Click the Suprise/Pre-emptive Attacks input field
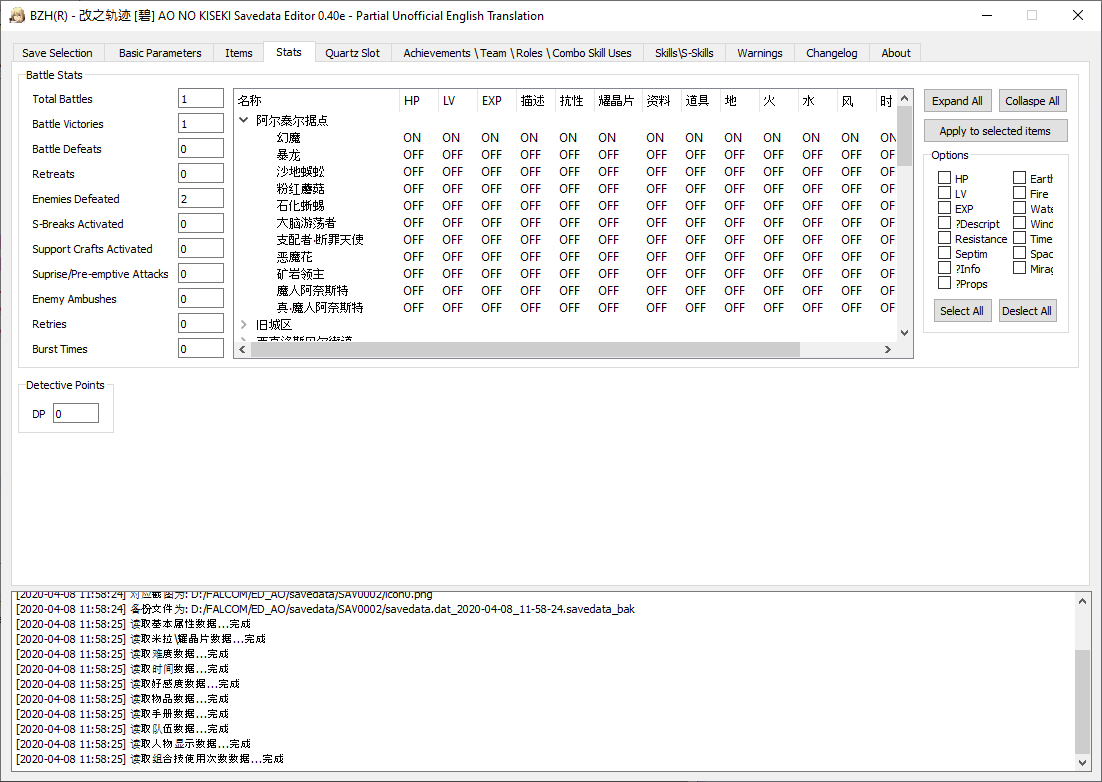Screen dimensions: 1102x782 click(x=201, y=274)
